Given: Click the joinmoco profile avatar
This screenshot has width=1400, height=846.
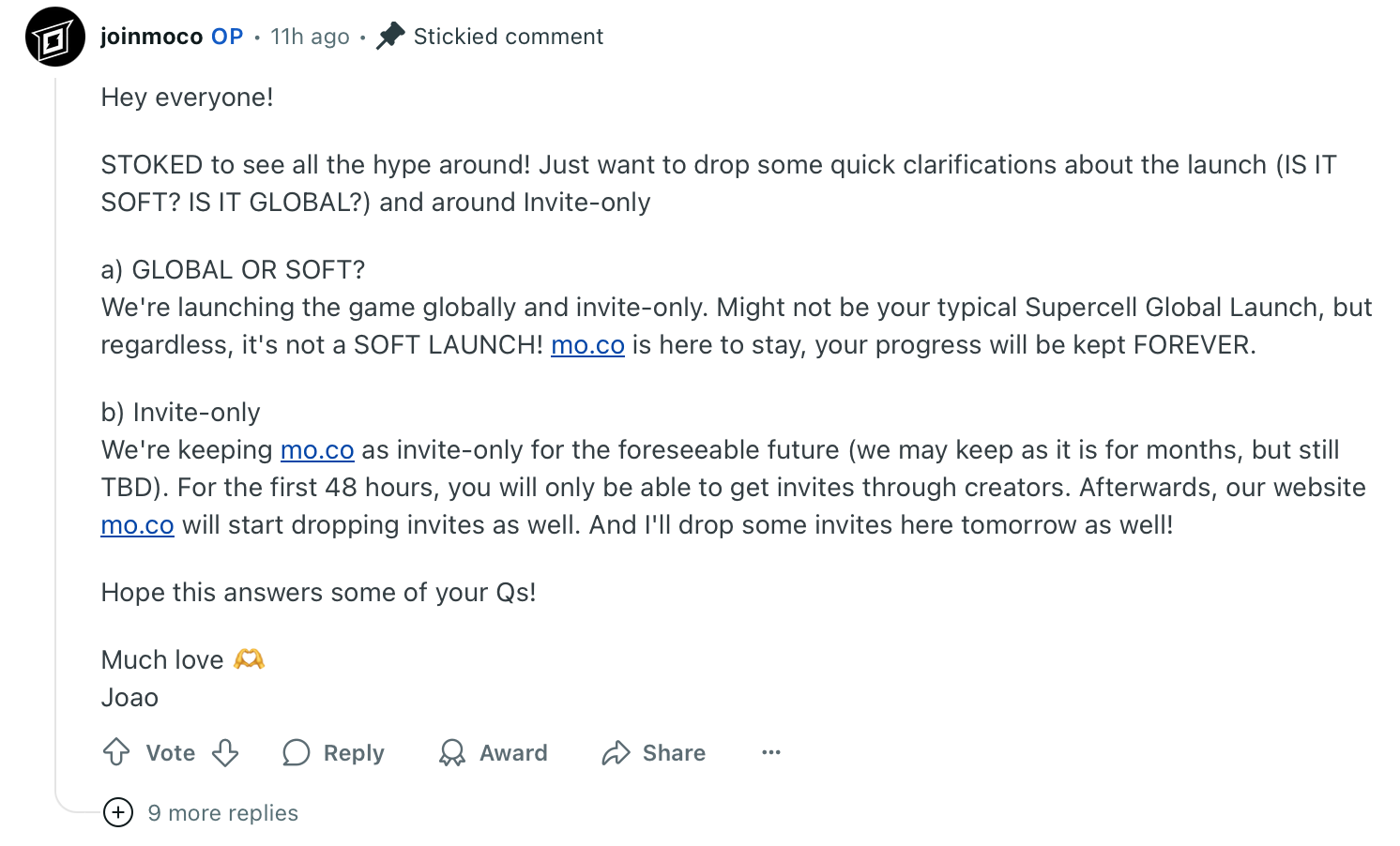Looking at the screenshot, I should (x=55, y=37).
